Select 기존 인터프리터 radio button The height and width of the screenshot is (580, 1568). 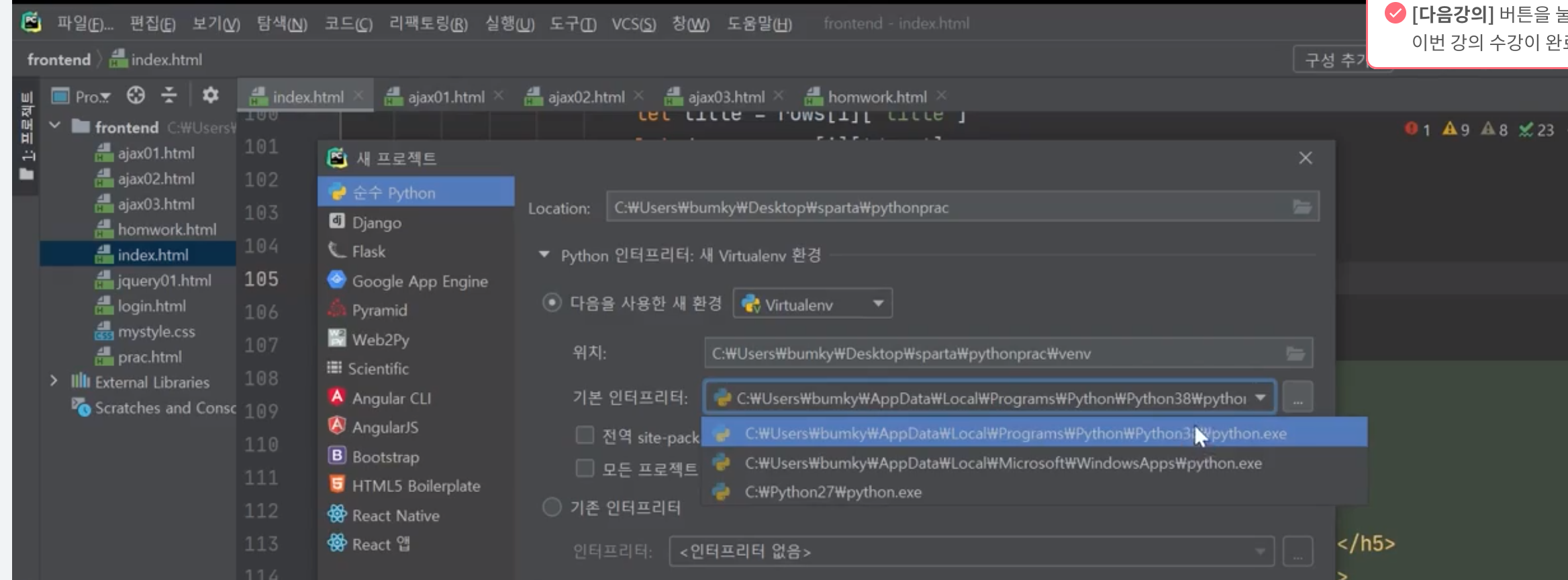pos(552,507)
